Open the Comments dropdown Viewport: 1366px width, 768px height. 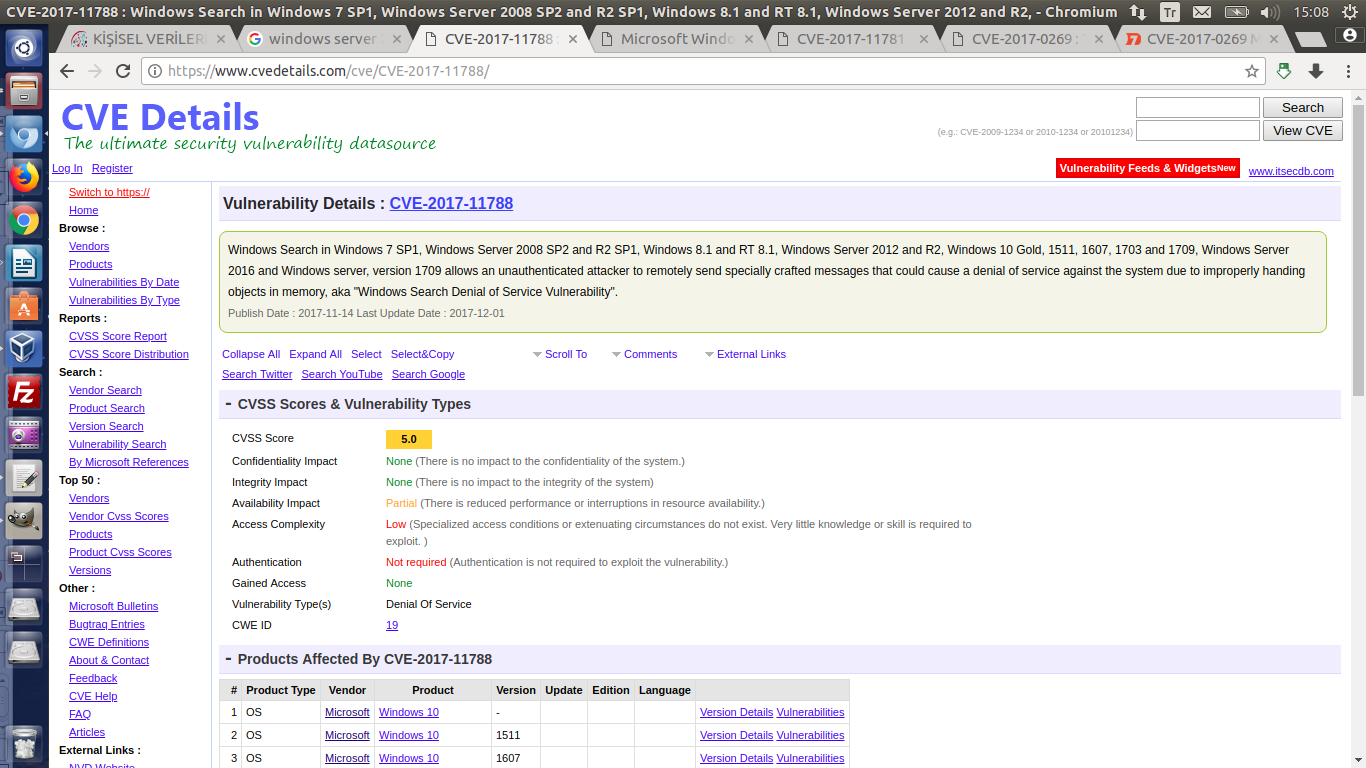pos(645,354)
